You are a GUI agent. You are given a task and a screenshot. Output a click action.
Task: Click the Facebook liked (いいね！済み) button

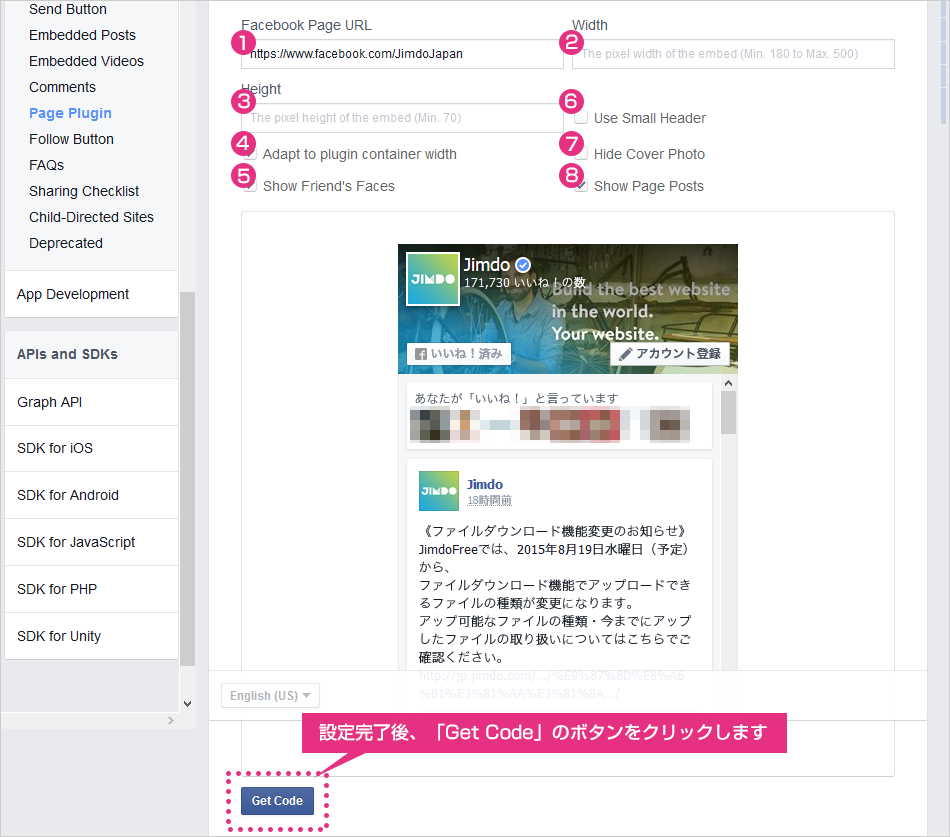(459, 354)
